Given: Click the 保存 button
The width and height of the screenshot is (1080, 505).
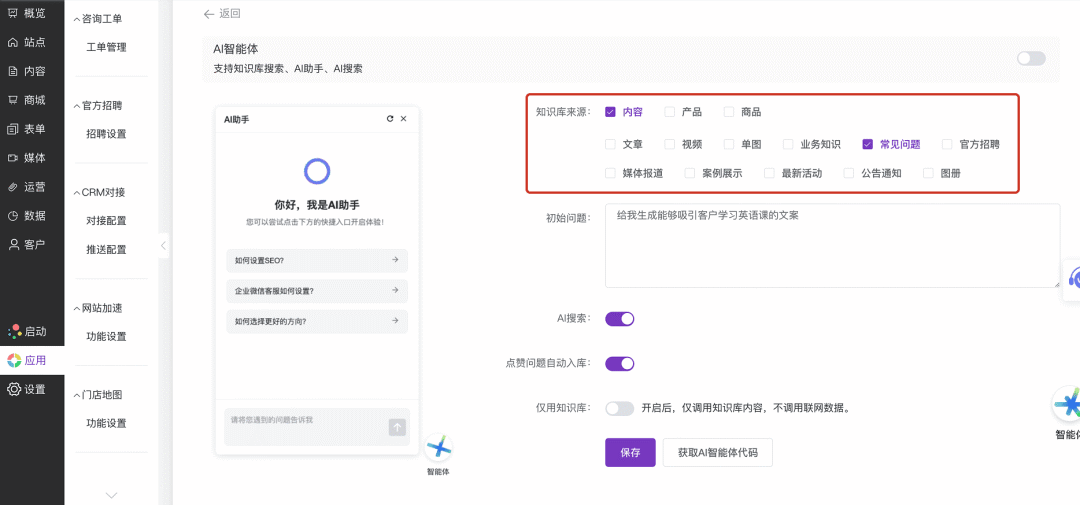Looking at the screenshot, I should point(630,452).
